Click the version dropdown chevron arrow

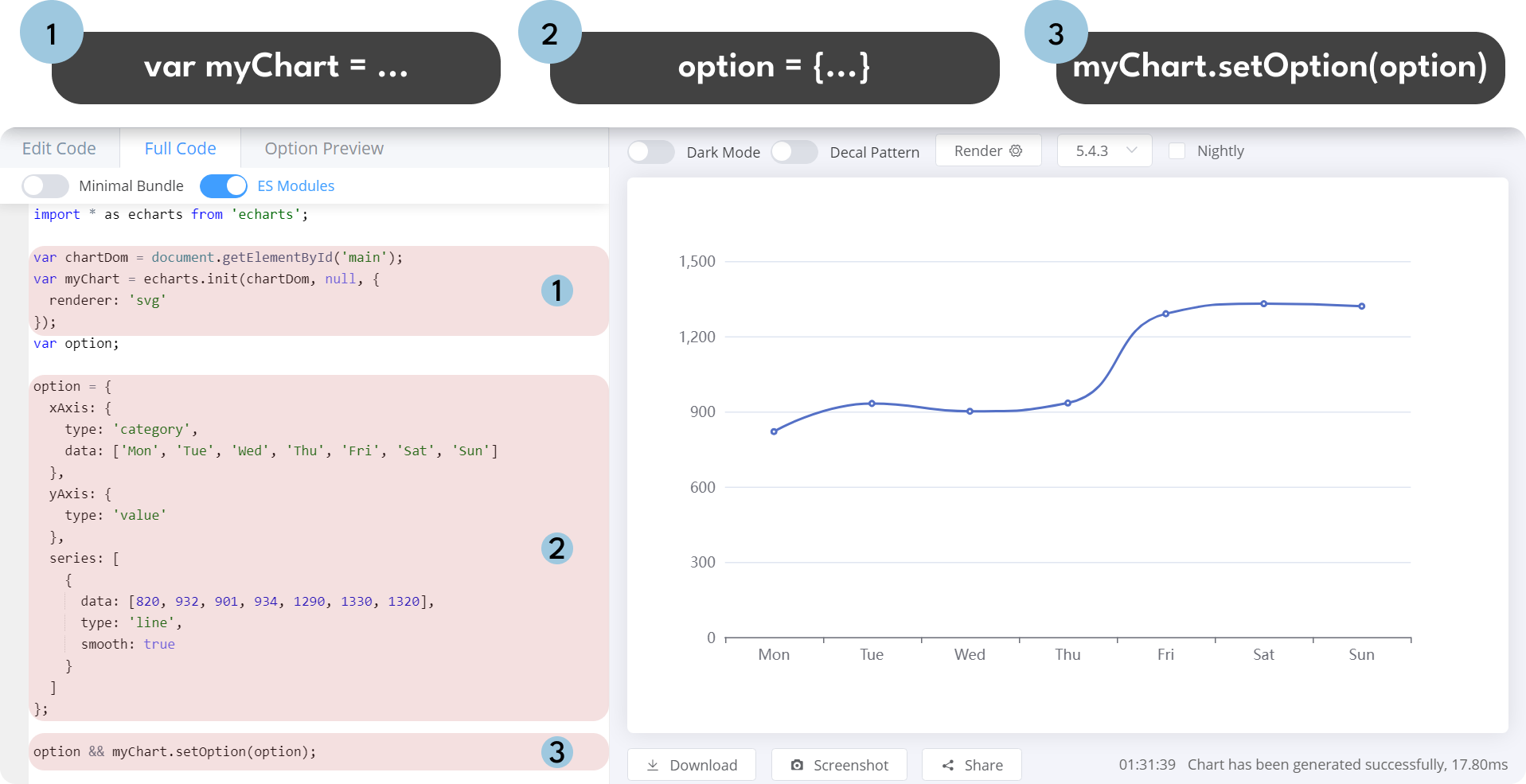click(1131, 150)
